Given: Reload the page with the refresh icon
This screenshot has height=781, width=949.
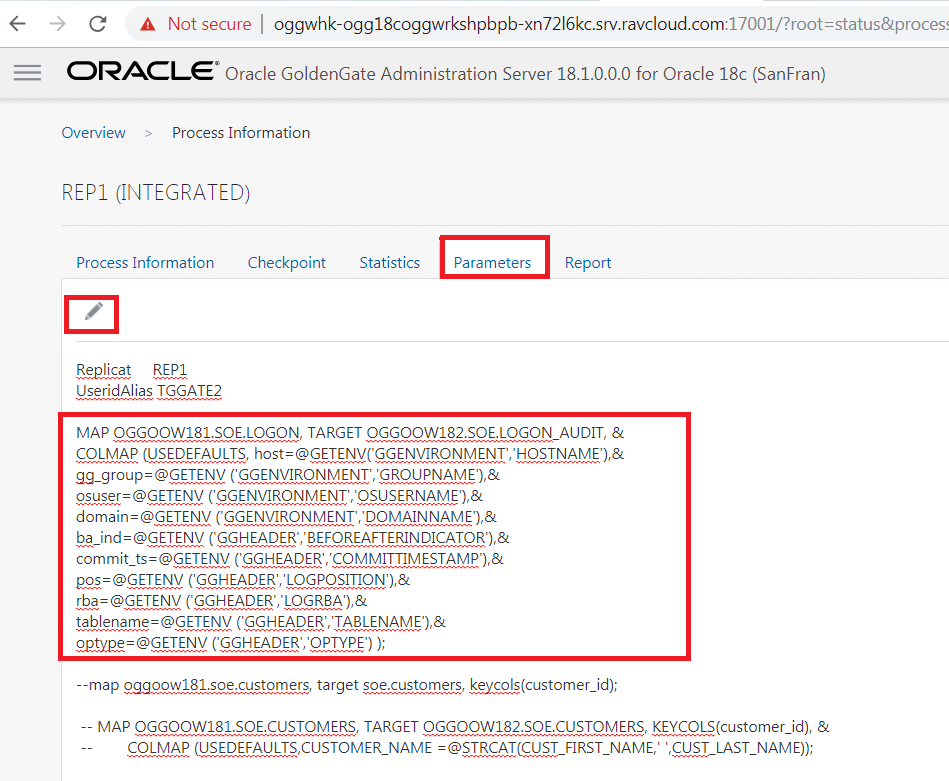Looking at the screenshot, I should coord(97,24).
